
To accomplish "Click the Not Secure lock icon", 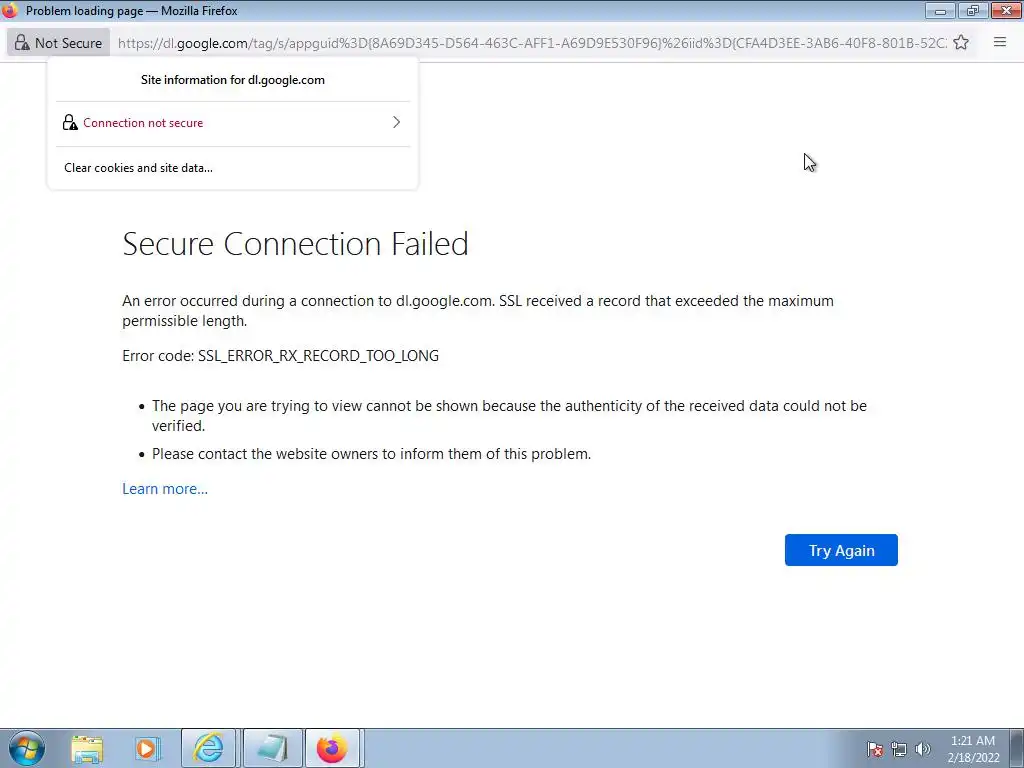I will (22, 43).
